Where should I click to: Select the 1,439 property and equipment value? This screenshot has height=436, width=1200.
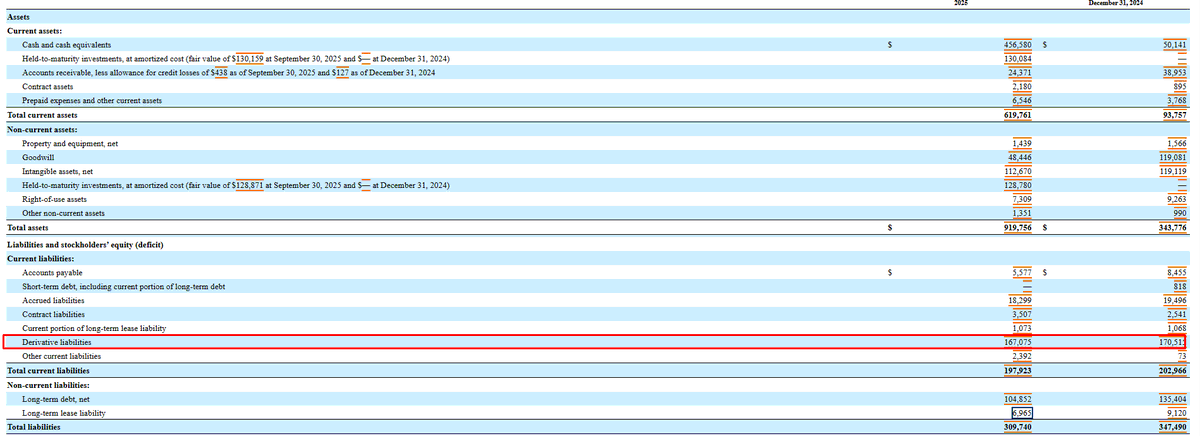tap(1023, 144)
